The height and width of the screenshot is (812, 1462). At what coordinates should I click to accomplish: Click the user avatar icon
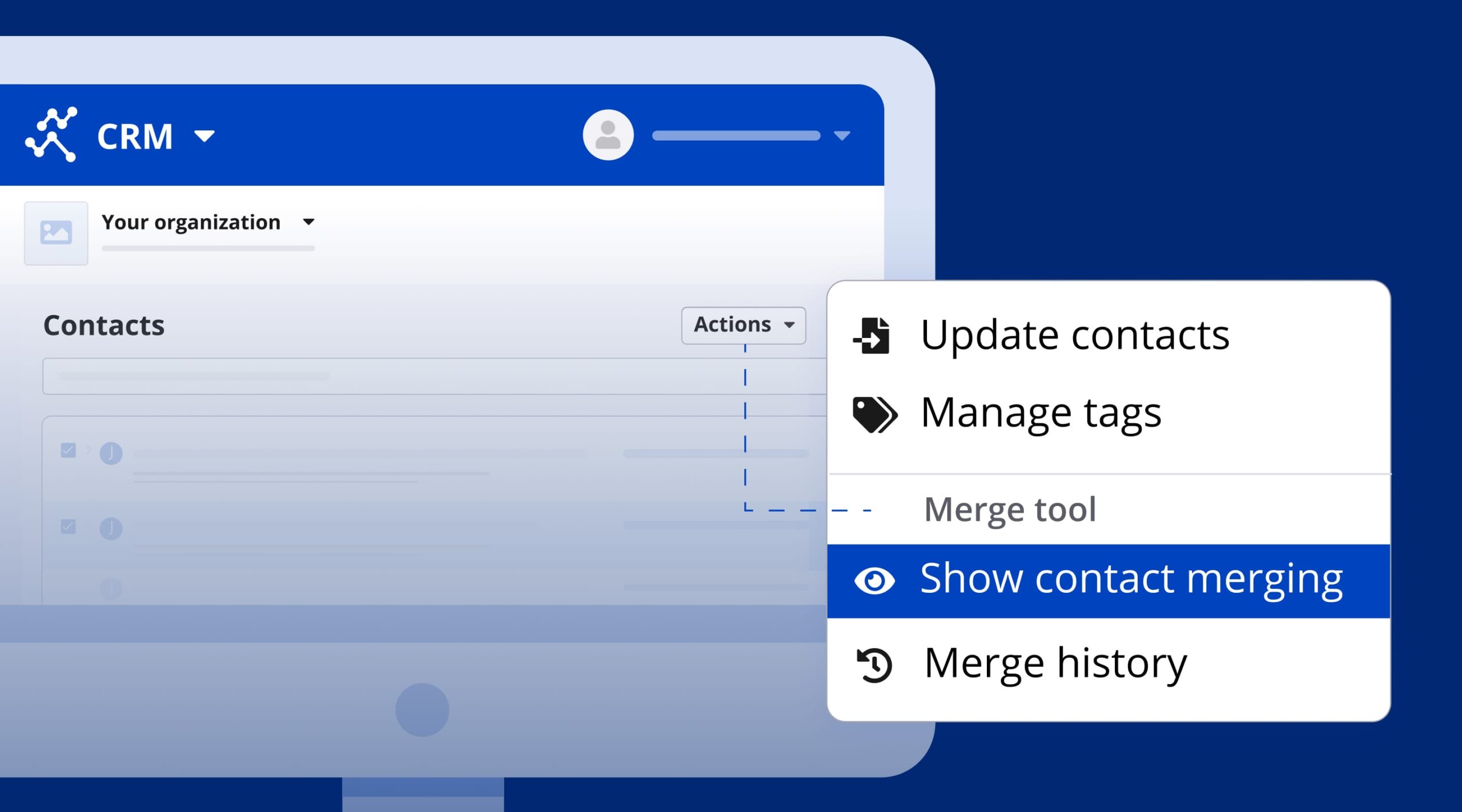coord(608,135)
